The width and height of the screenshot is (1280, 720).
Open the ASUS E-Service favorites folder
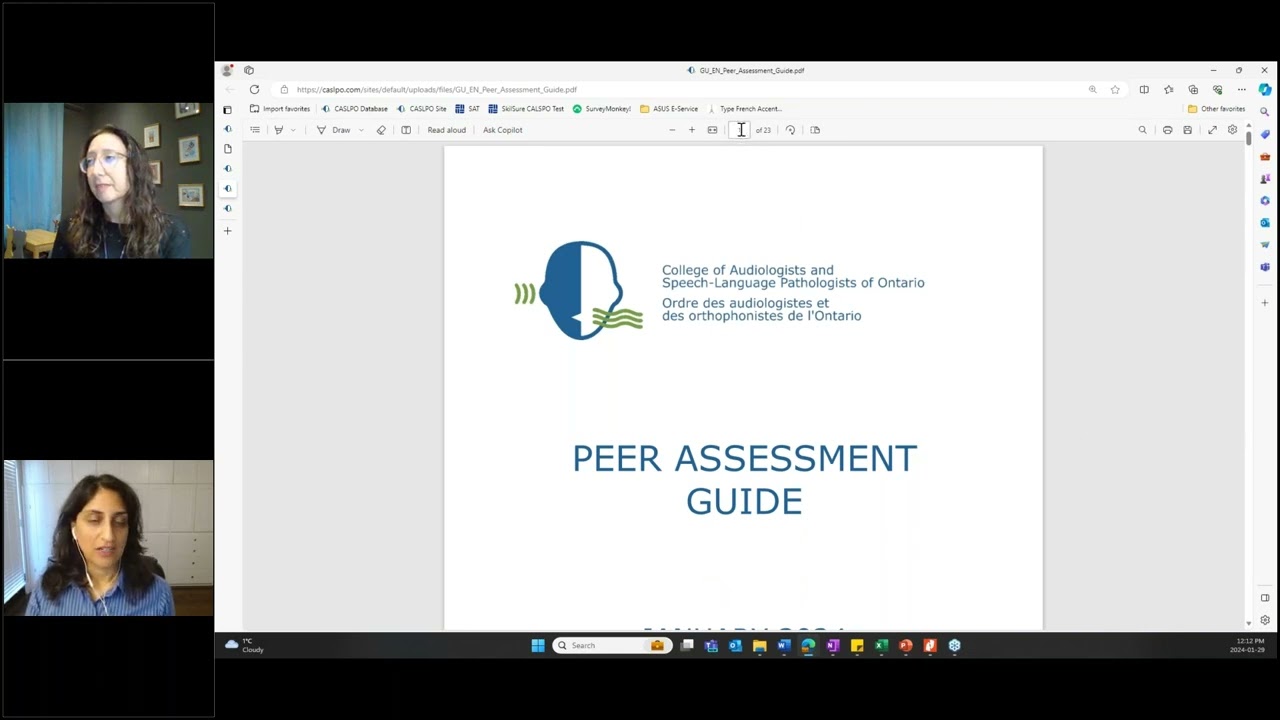(669, 109)
